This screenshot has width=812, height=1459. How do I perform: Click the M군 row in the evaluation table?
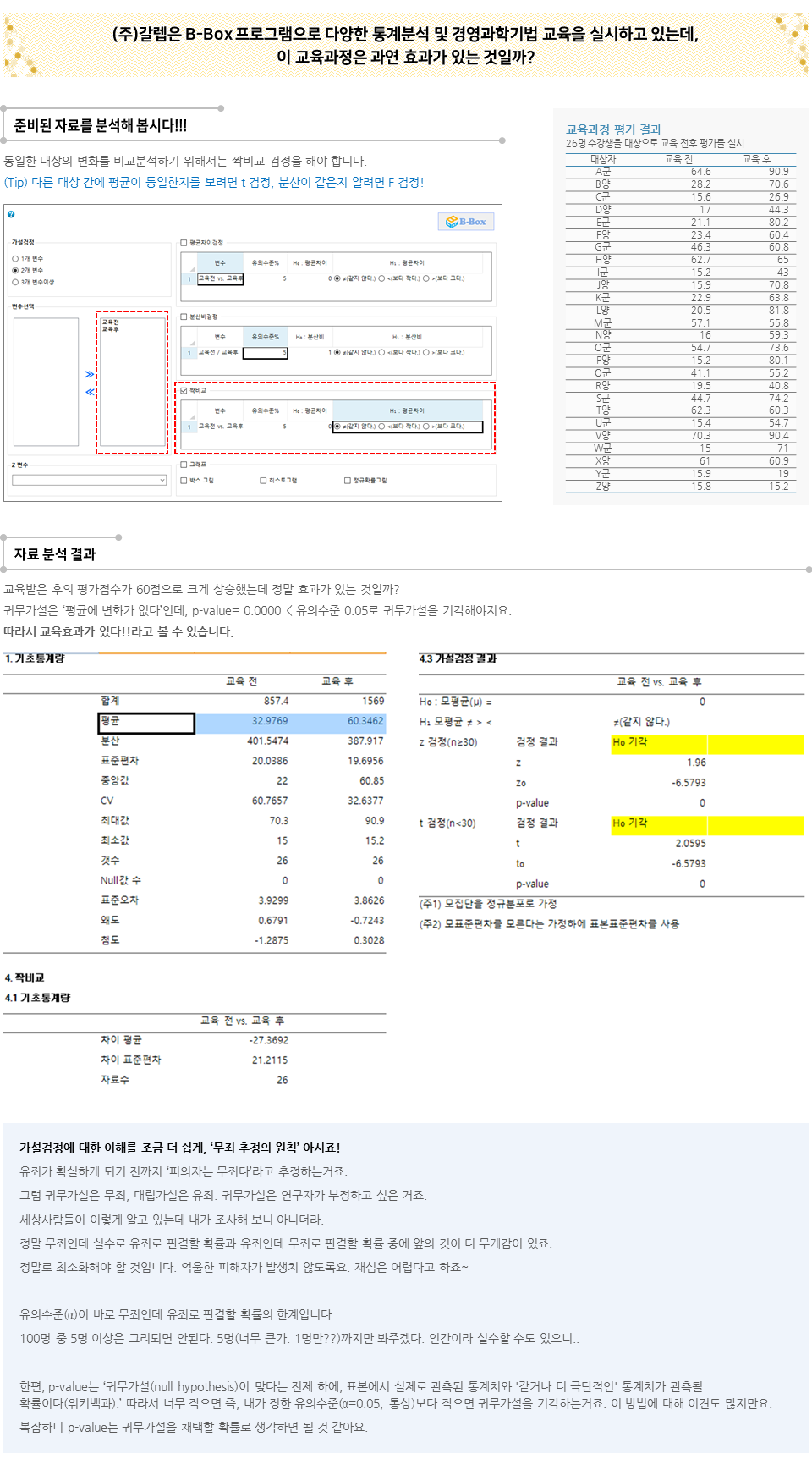click(x=681, y=323)
